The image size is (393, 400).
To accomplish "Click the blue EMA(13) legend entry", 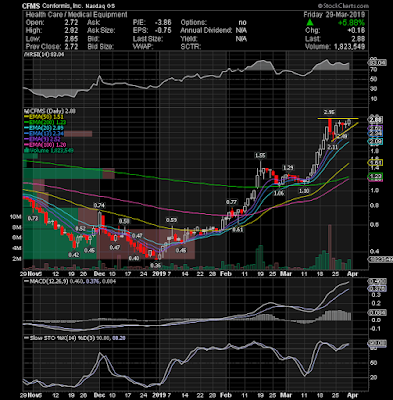I will 43,134.
